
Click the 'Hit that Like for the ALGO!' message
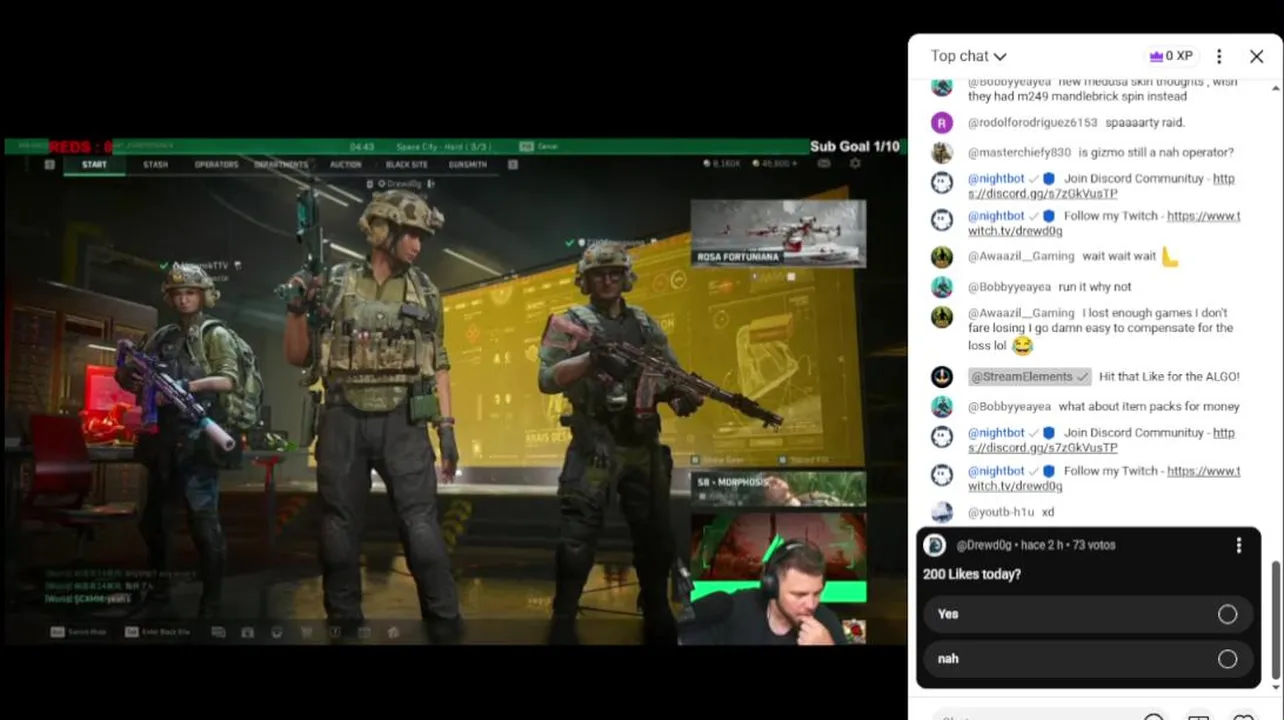click(x=1169, y=377)
